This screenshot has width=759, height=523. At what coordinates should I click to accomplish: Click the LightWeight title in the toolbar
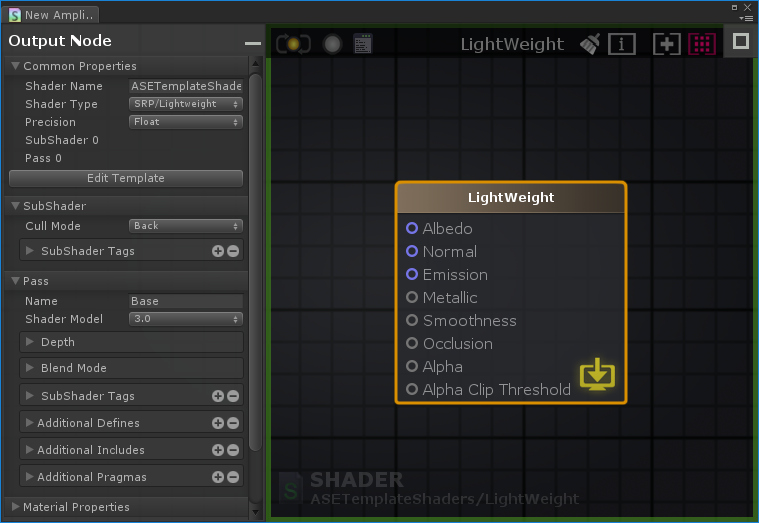[512, 45]
